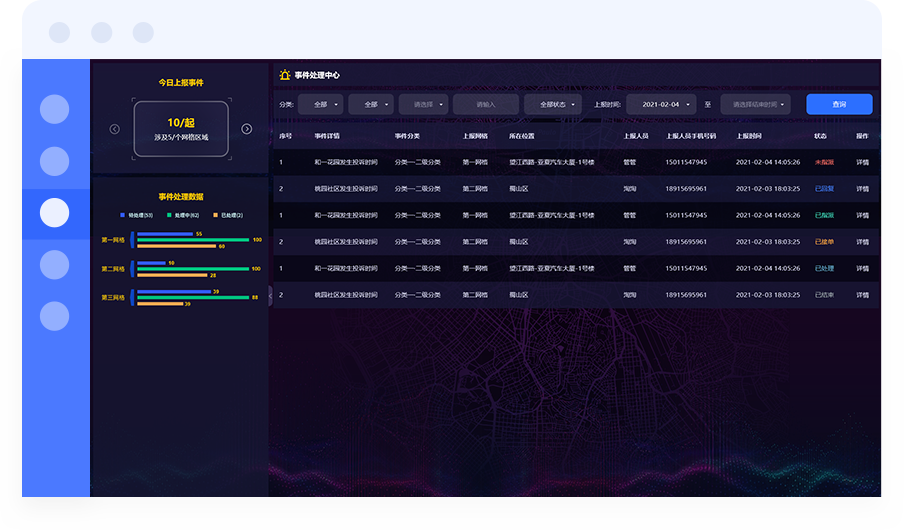The height and width of the screenshot is (530, 904).
Task: Click the highlighted active circle in blue sidebar
Action: [54, 213]
